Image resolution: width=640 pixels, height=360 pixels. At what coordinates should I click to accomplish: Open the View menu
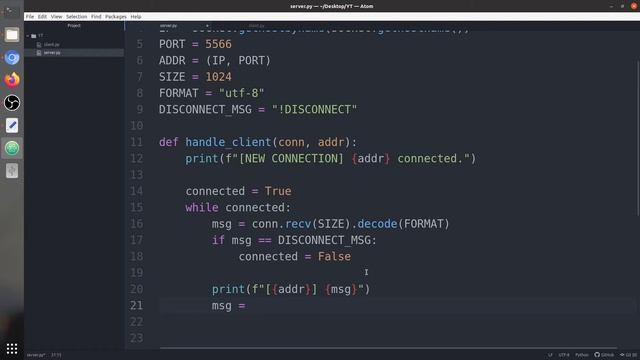56,17
